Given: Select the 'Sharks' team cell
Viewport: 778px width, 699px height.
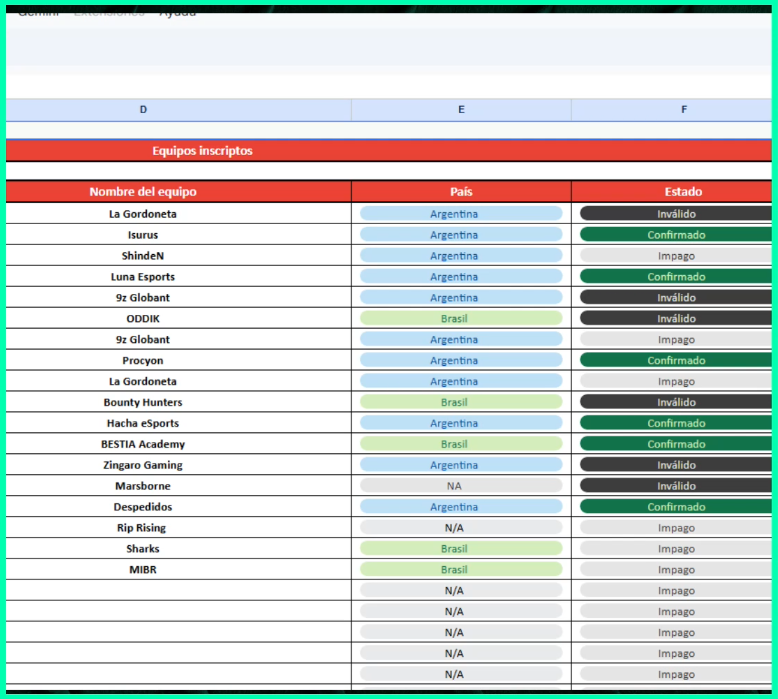Looking at the screenshot, I should (179, 549).
